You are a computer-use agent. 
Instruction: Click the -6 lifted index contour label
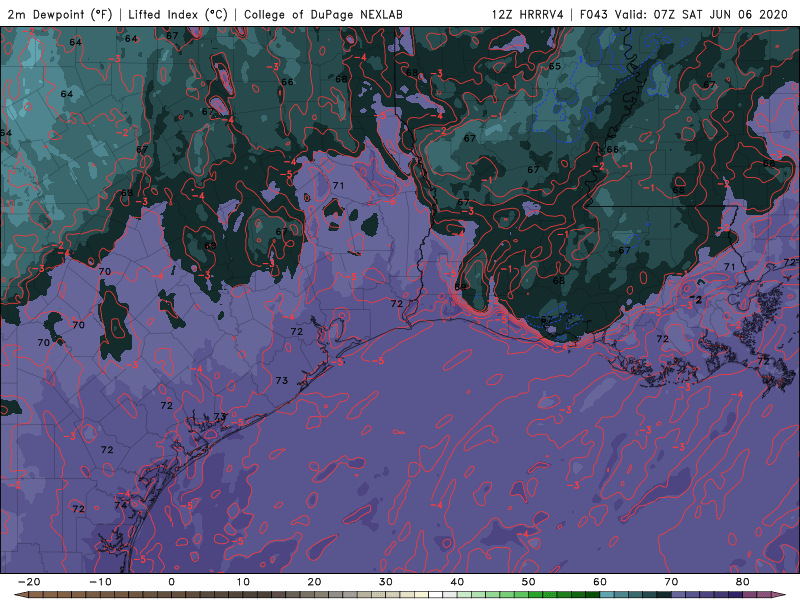tap(389, 202)
